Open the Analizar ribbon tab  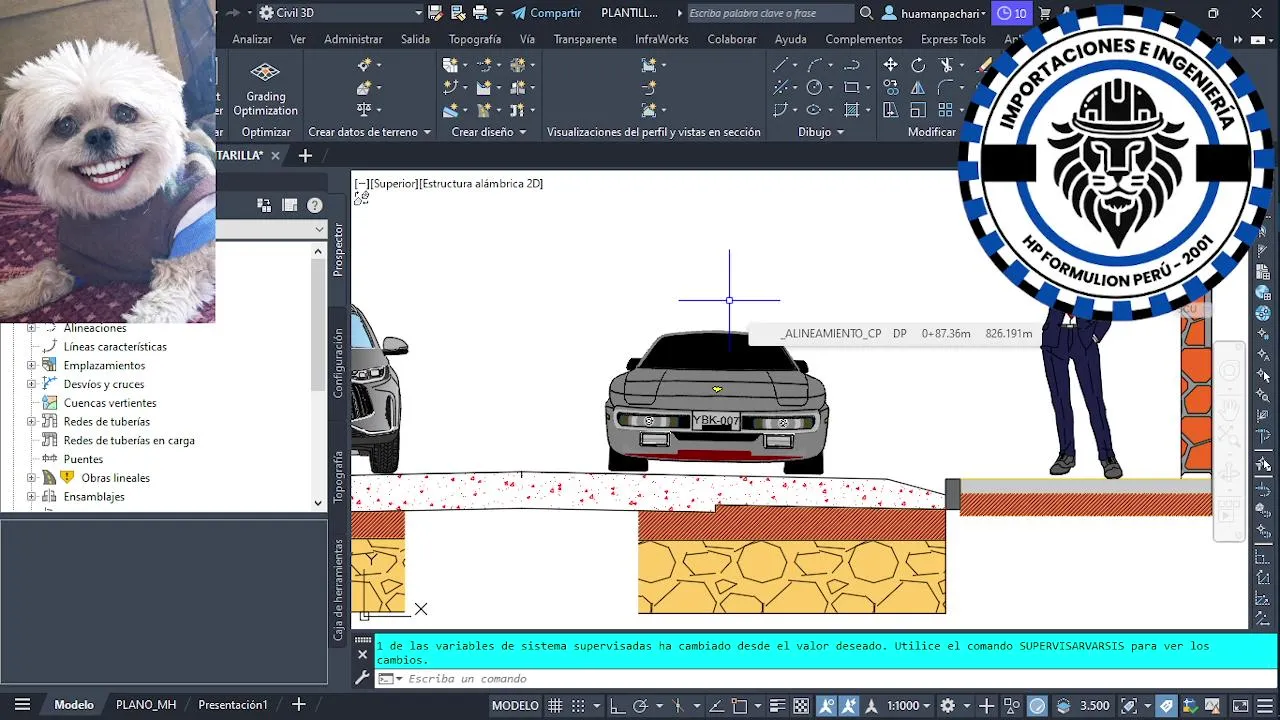tap(252, 39)
